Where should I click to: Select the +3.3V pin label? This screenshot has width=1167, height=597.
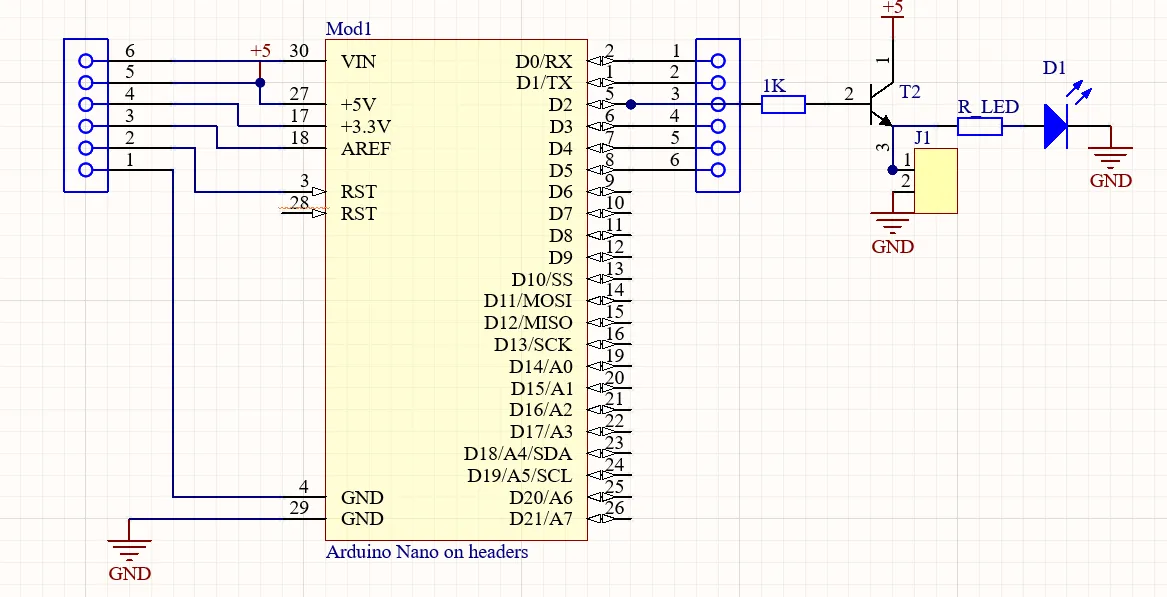365,127
